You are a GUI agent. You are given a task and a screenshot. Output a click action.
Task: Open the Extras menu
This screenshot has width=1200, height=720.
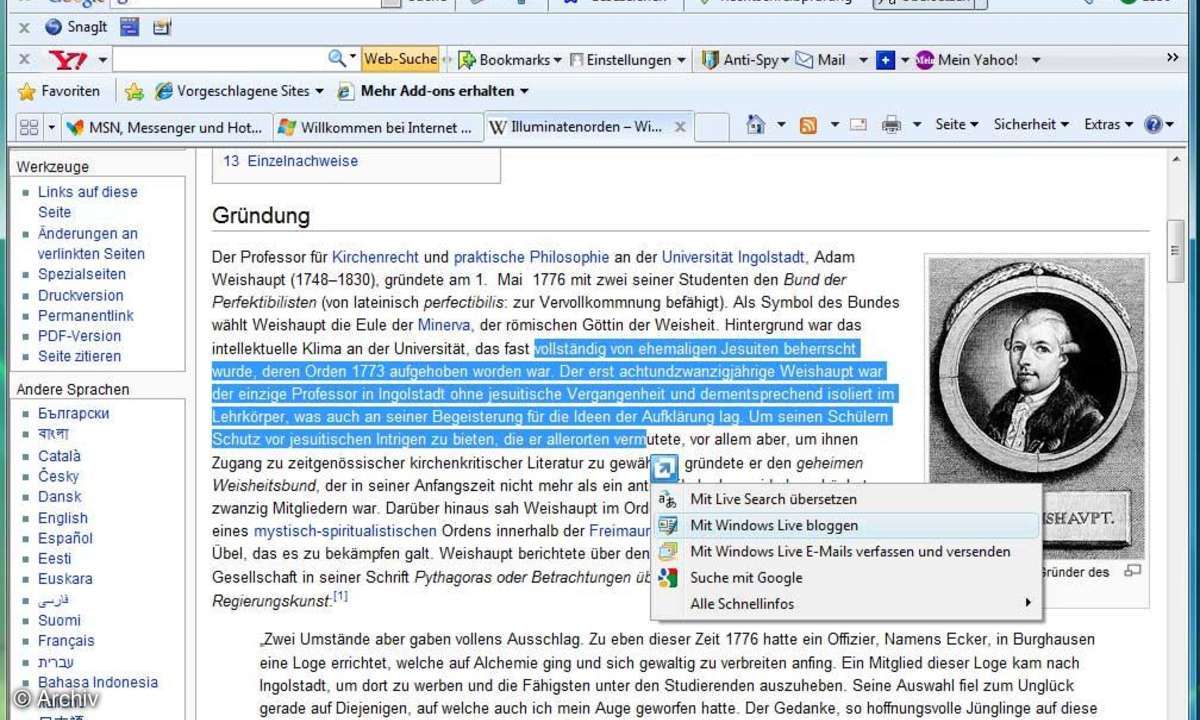1109,125
